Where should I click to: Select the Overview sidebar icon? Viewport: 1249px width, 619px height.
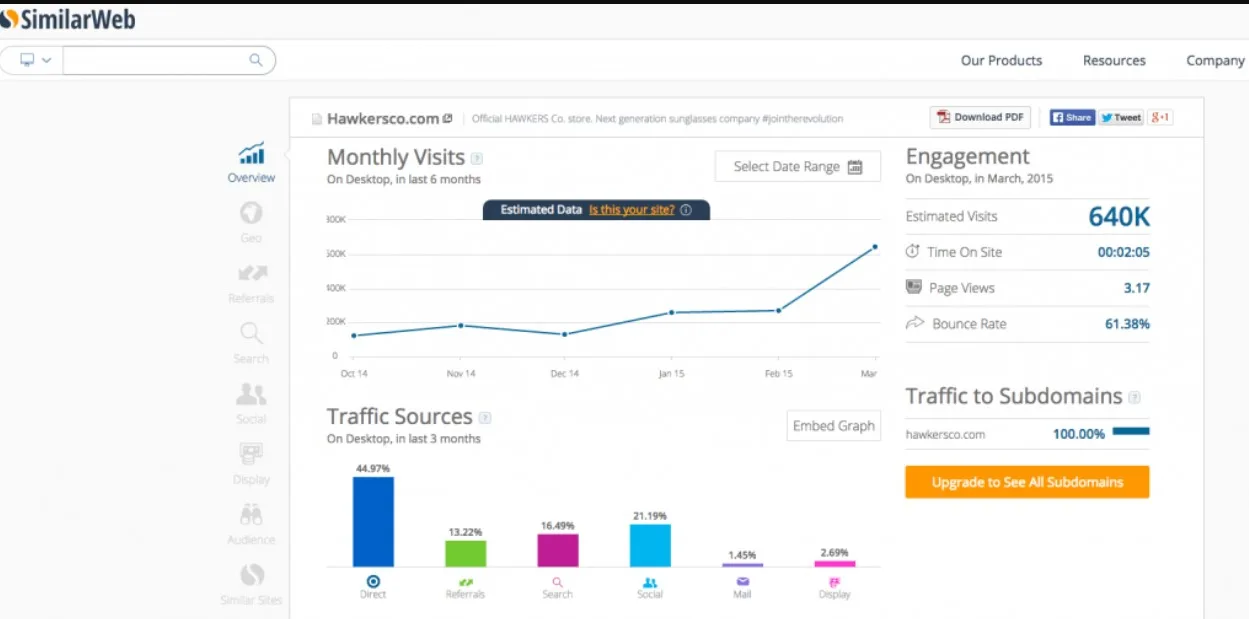(x=251, y=153)
